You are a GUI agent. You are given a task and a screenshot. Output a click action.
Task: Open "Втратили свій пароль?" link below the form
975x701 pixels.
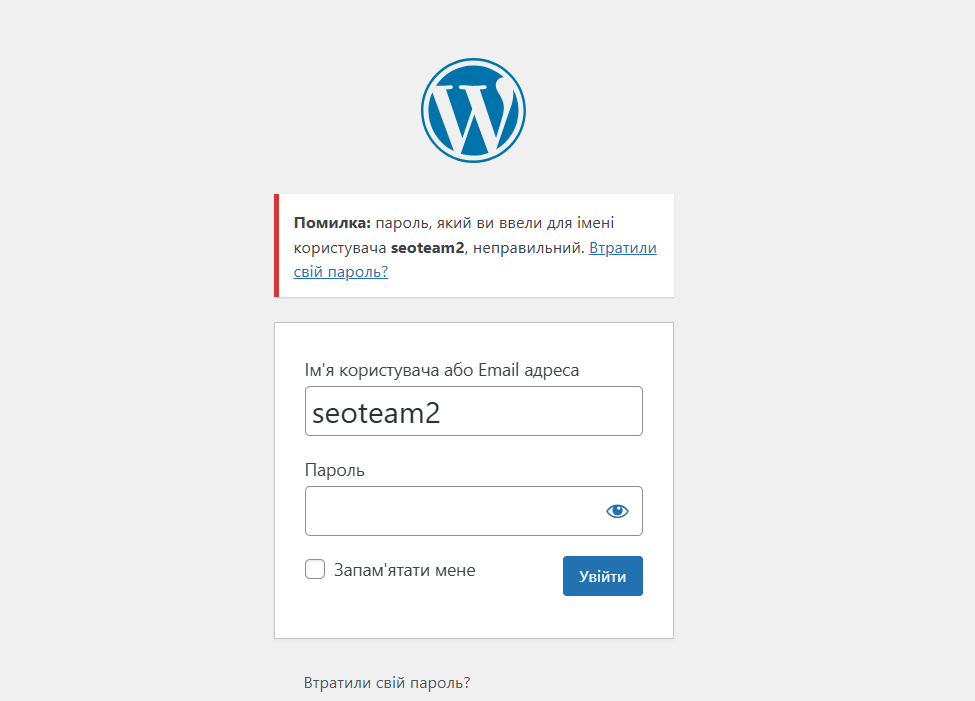pyautogui.click(x=386, y=683)
